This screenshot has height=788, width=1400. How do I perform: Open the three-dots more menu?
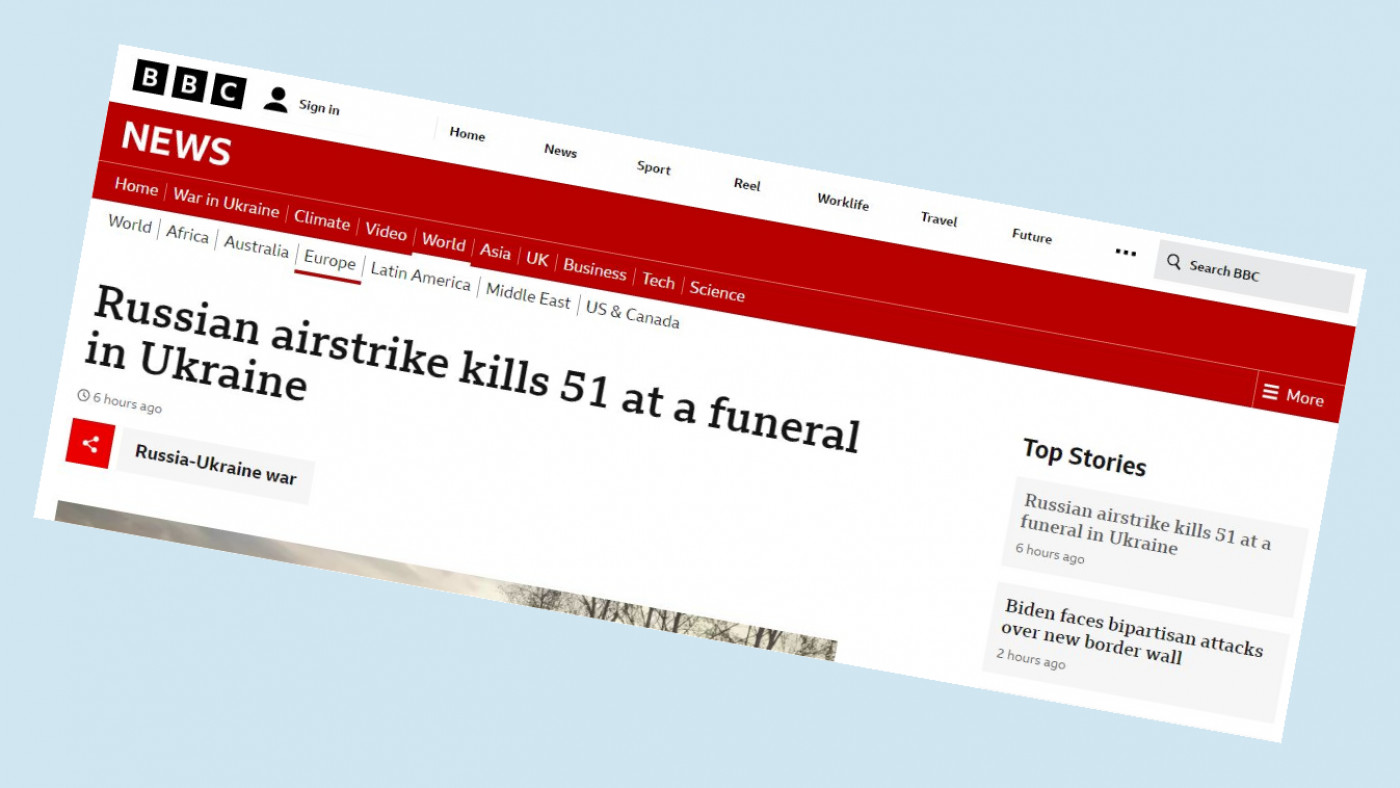(1125, 252)
